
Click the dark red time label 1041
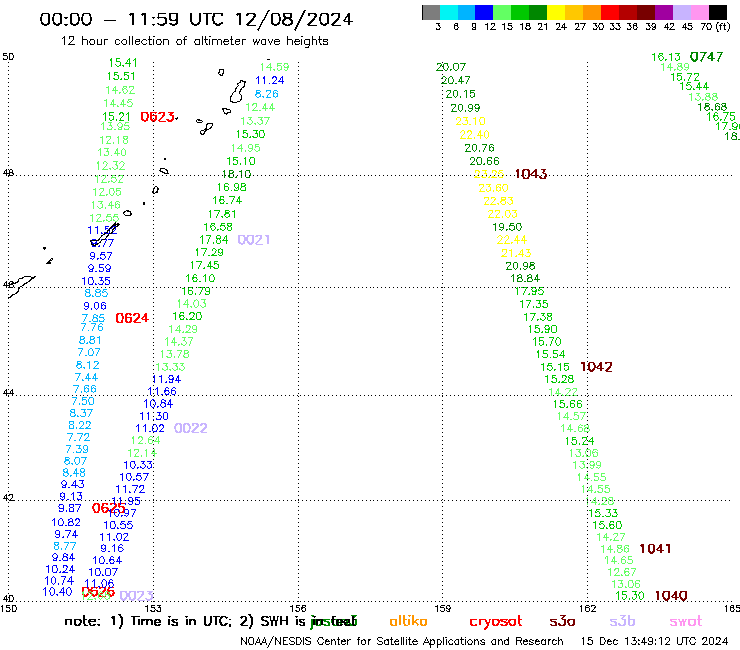[x=655, y=549]
